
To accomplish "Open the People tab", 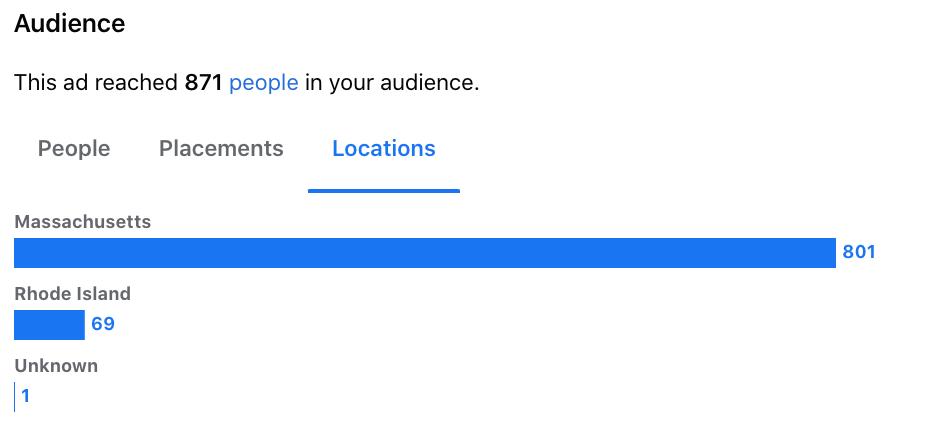I will click(x=74, y=148).
